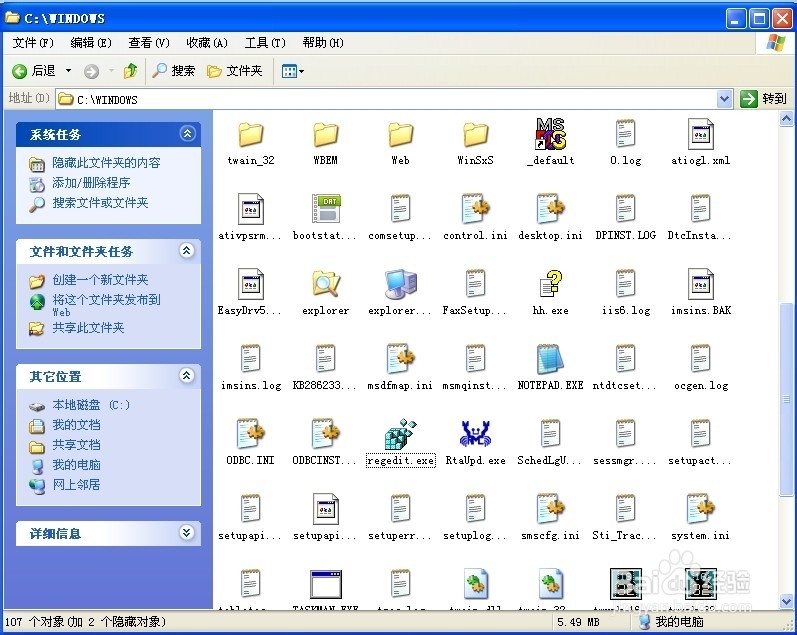Select the bootstat... DAT file icon
The image size is (797, 635).
coord(326,209)
